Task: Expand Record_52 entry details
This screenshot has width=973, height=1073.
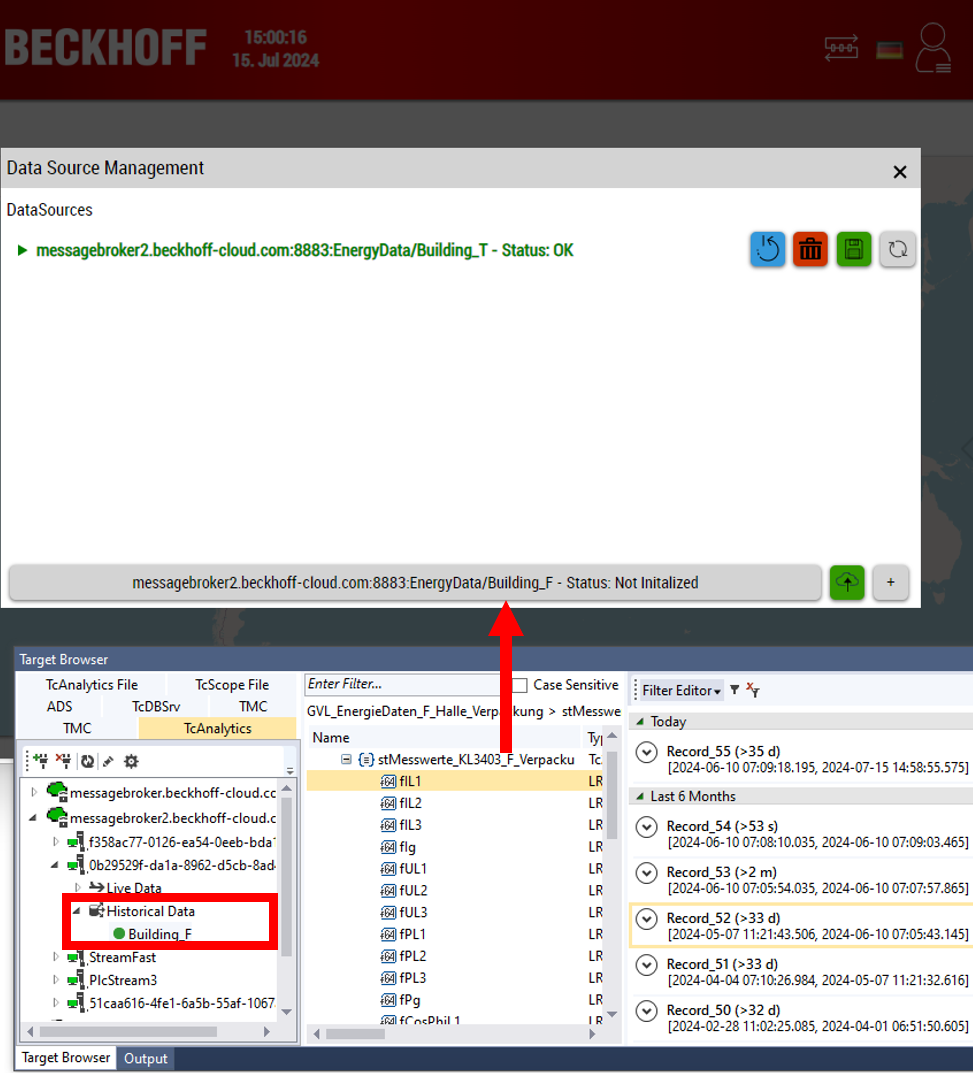Action: point(647,918)
